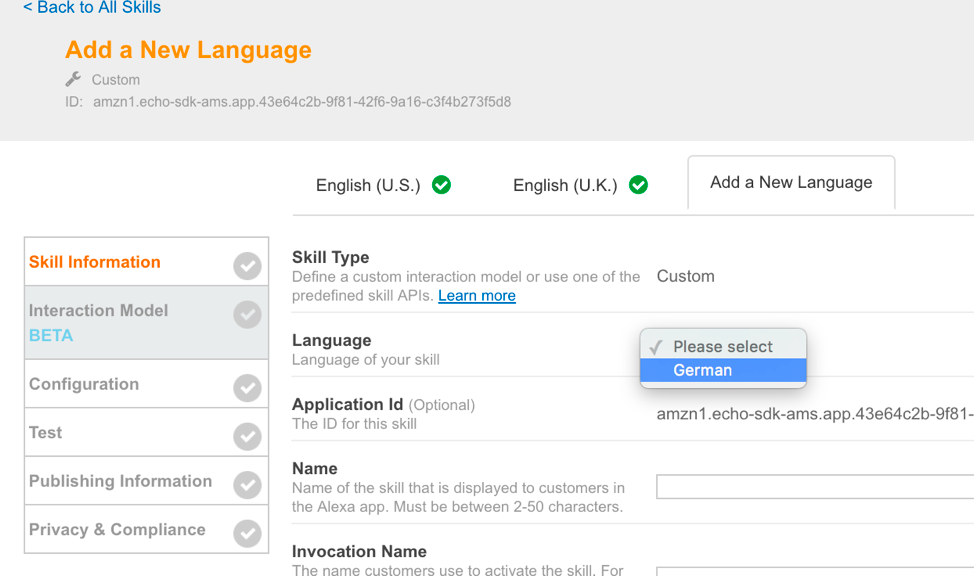Click green checkmark next to English (U.S.)
974x576 pixels.
441,185
